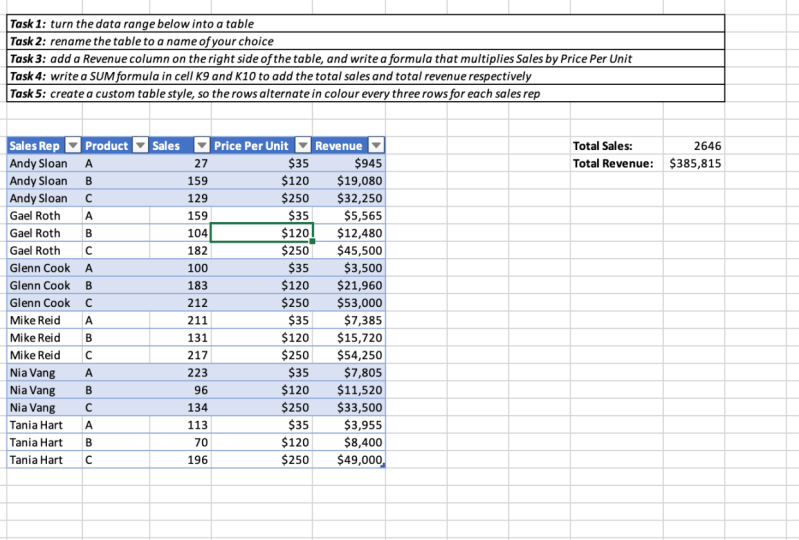Viewport: 799px width, 540px height.
Task: Open the Revenue column filter dropdown
Action: [376, 146]
